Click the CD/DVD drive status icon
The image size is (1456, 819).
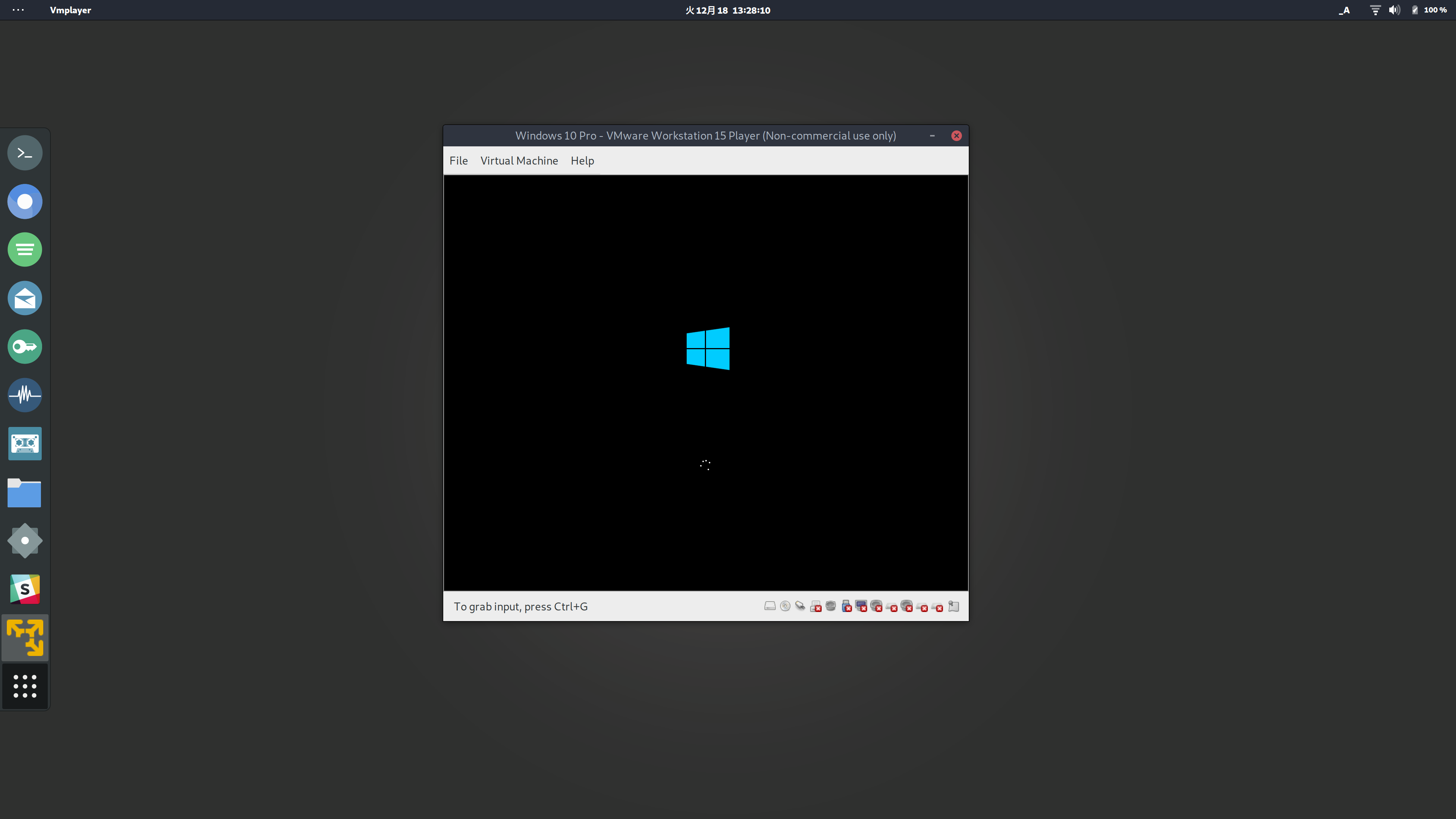tap(785, 606)
